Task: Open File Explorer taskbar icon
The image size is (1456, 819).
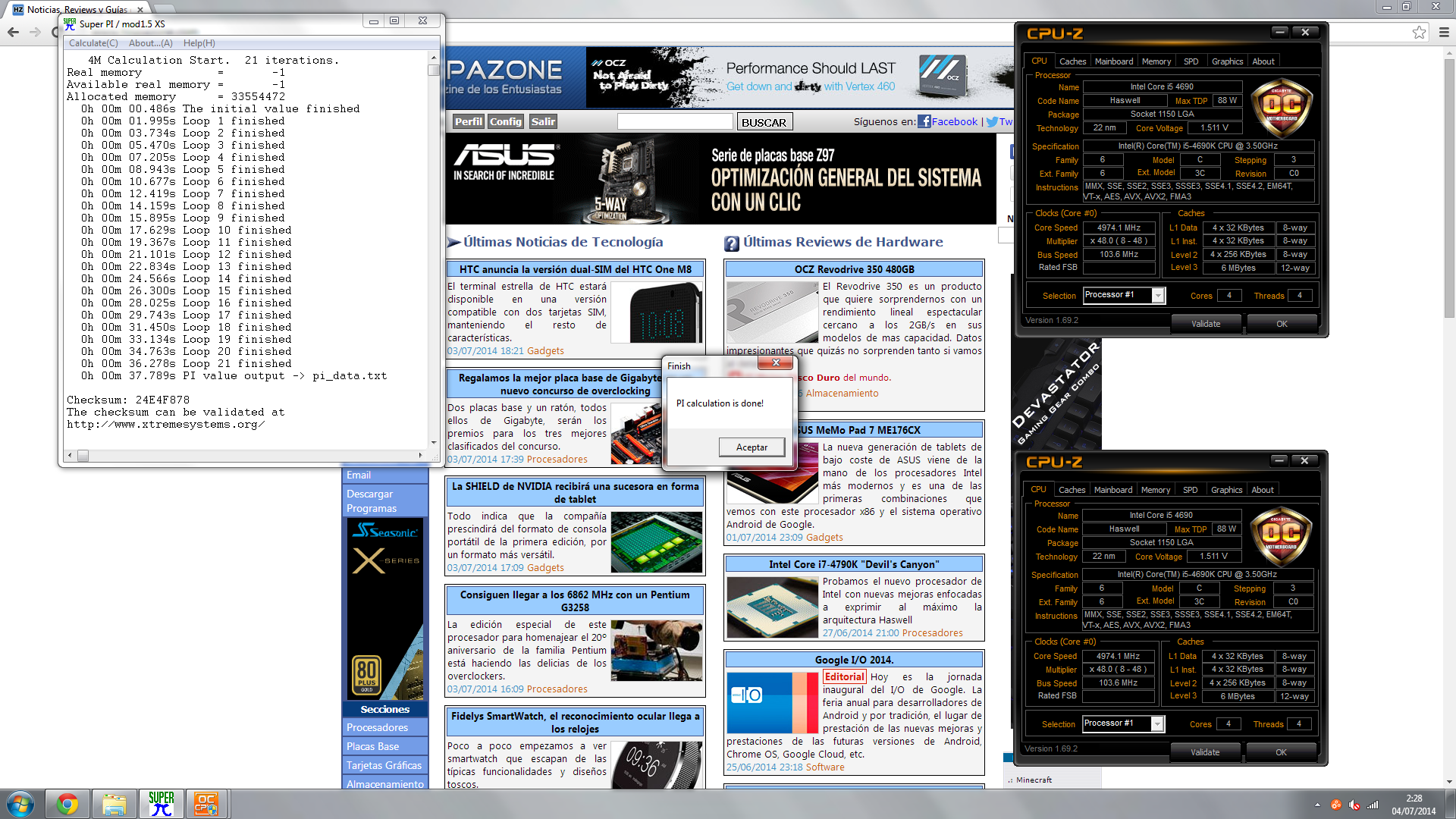Action: 115,804
